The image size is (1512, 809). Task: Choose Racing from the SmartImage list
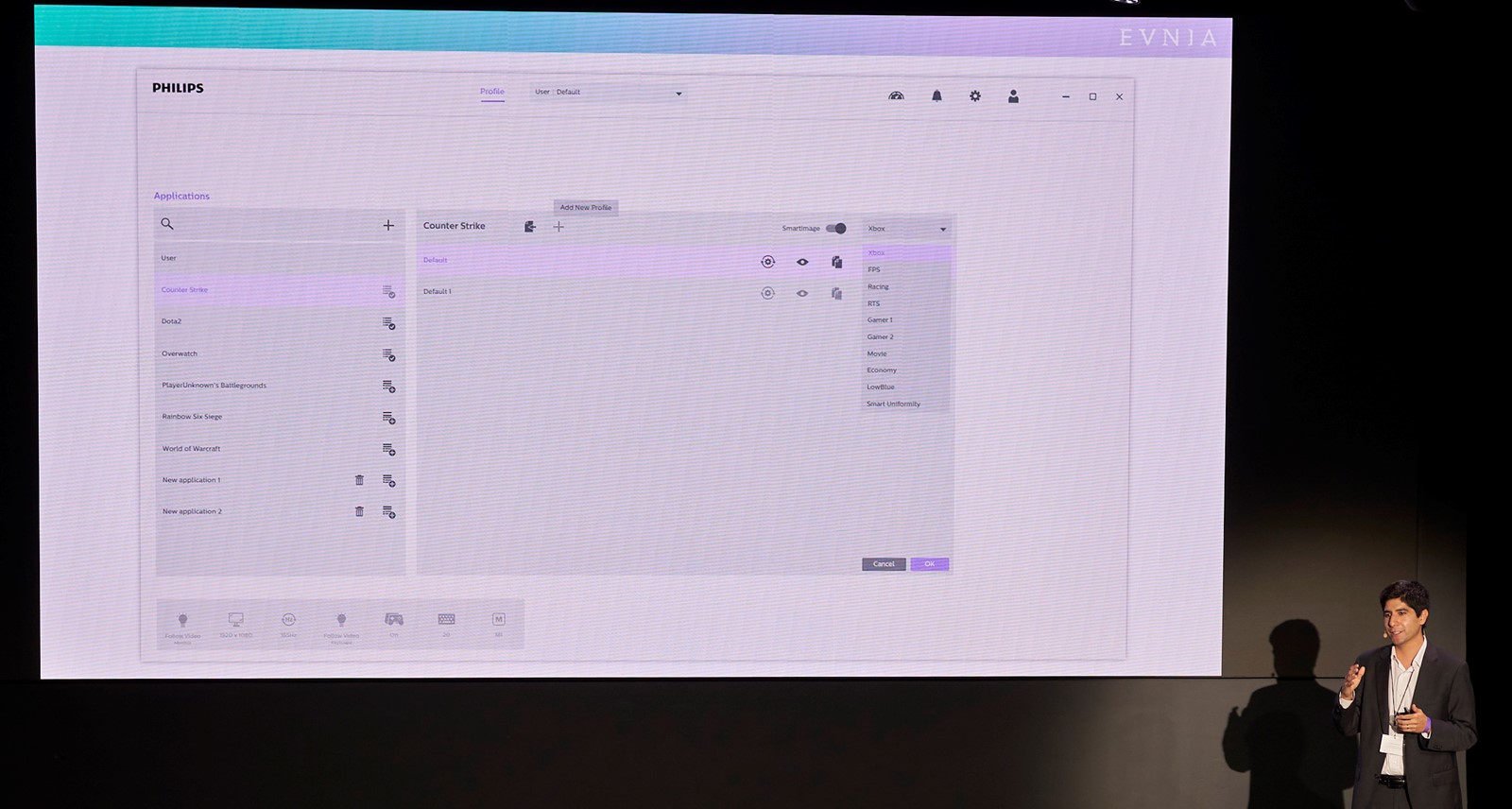pos(879,286)
